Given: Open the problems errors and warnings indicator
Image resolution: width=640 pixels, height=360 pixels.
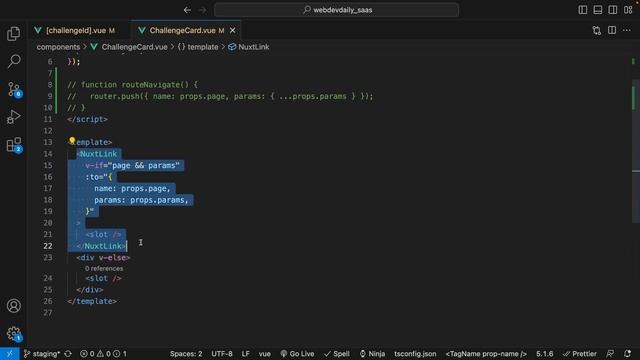Looking at the screenshot, I should (103, 354).
